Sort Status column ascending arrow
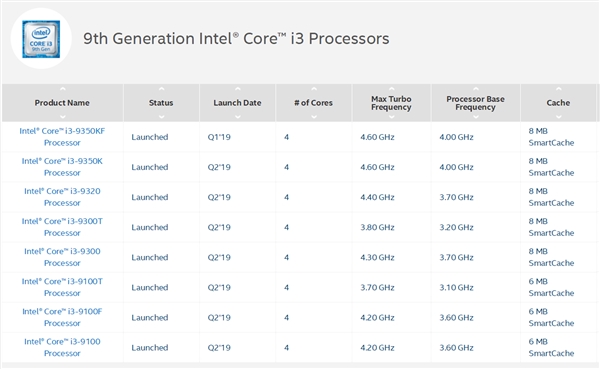 click(161, 89)
